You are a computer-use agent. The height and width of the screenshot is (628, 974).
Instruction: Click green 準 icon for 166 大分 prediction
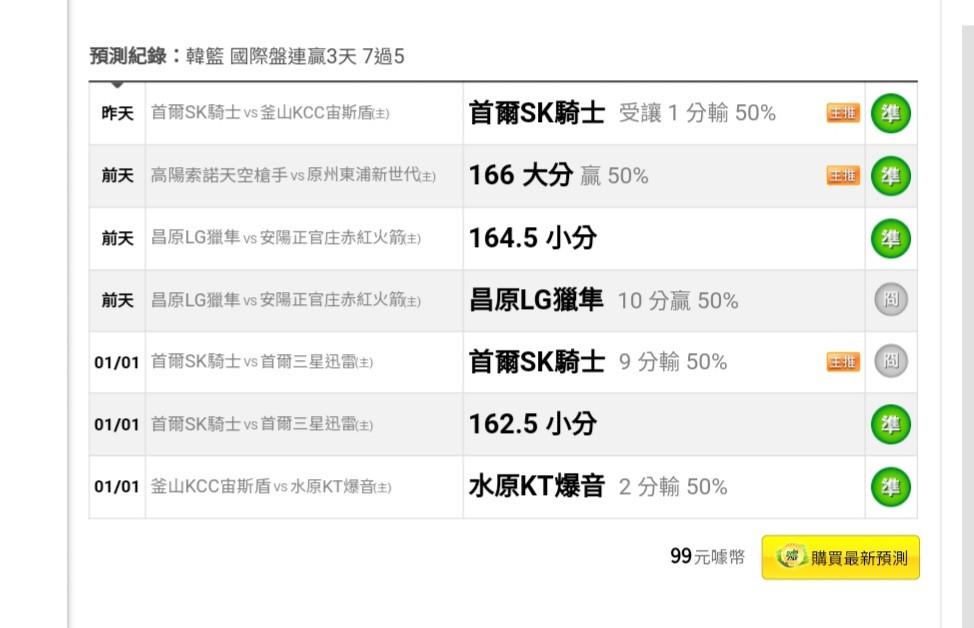(x=891, y=176)
